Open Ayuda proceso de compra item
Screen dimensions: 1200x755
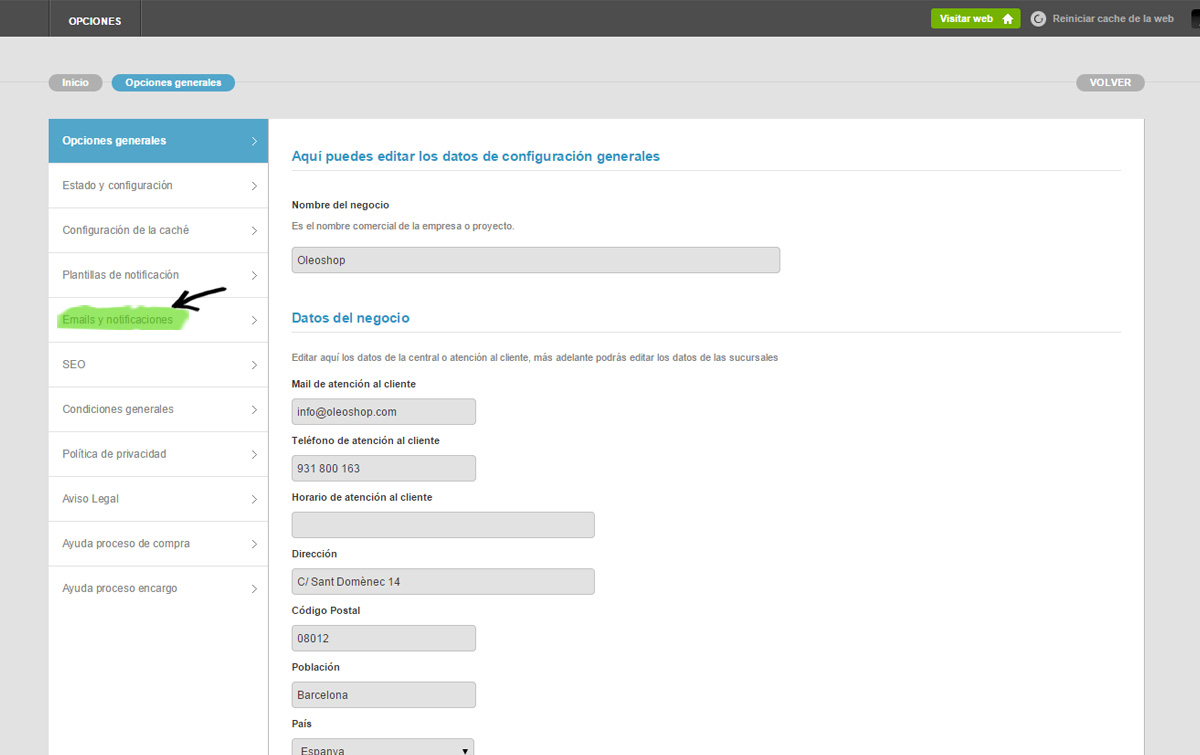coord(158,544)
